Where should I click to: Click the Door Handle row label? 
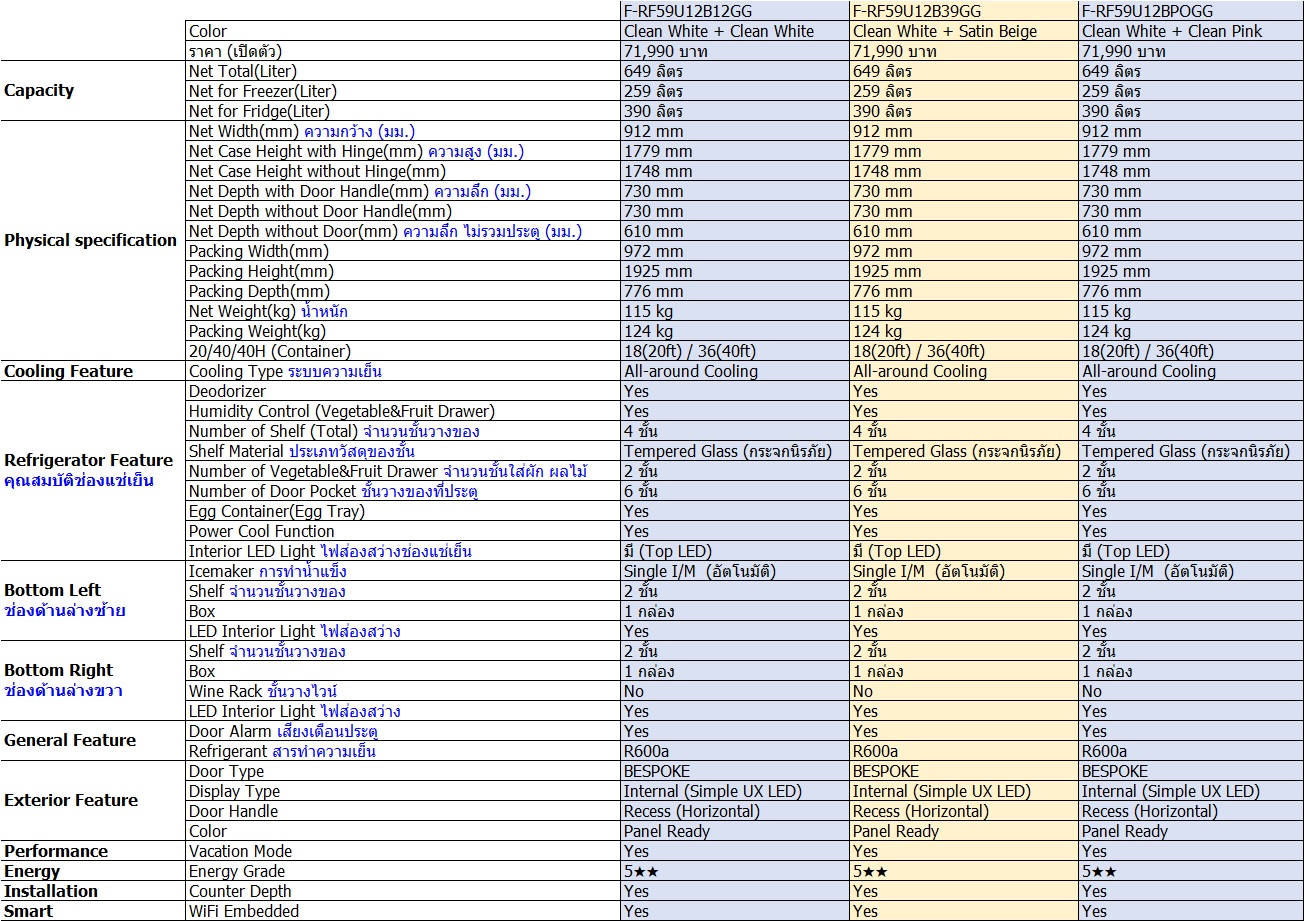click(x=233, y=811)
